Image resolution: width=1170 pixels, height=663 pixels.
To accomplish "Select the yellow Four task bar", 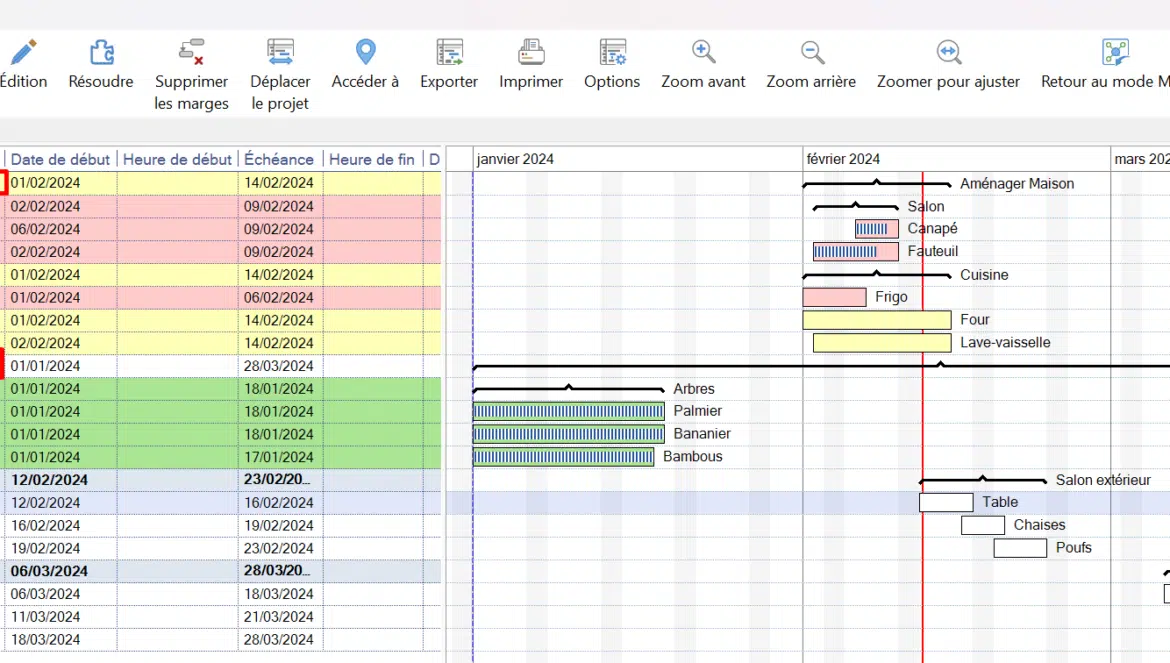I will click(x=876, y=320).
